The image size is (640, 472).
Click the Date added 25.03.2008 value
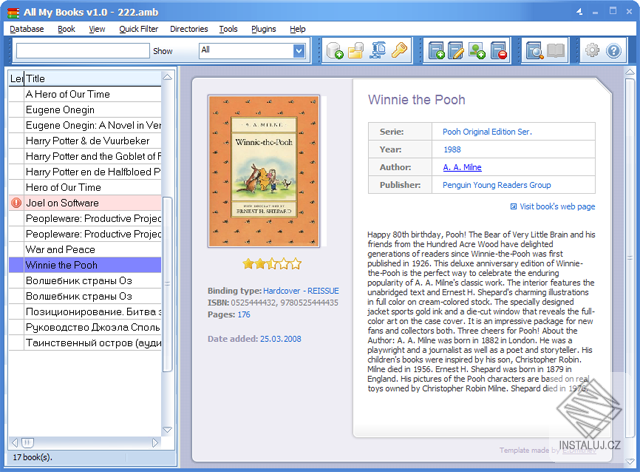tap(280, 339)
